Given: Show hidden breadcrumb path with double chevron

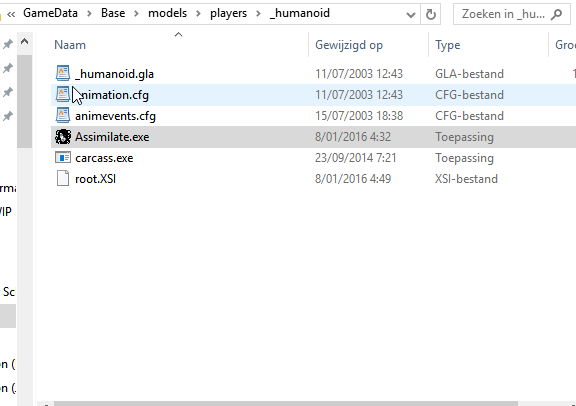Looking at the screenshot, I should (11, 14).
